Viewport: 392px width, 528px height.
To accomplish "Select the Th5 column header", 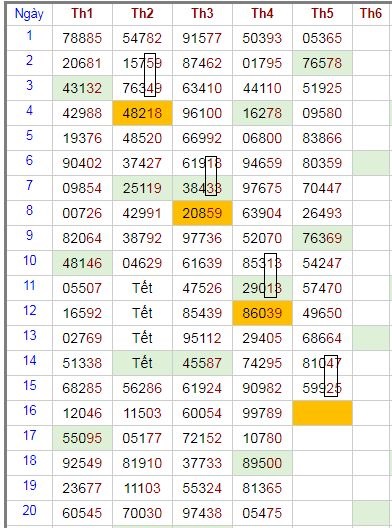I will coord(322,14).
